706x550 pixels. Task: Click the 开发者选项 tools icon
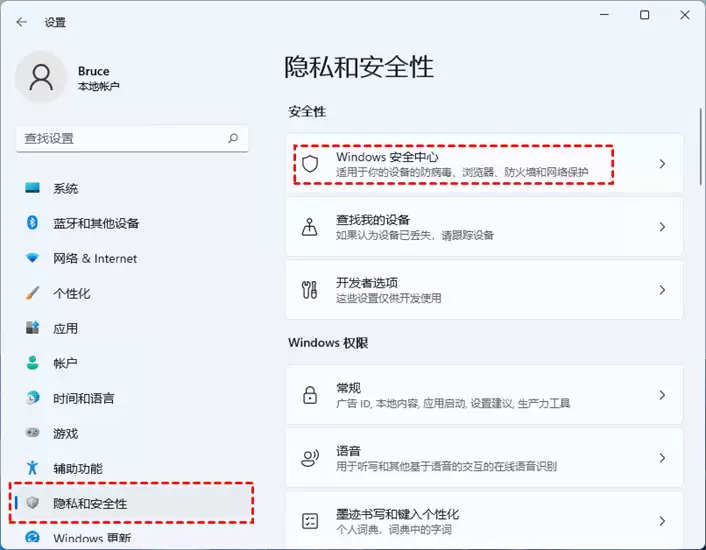pyautogui.click(x=310, y=290)
